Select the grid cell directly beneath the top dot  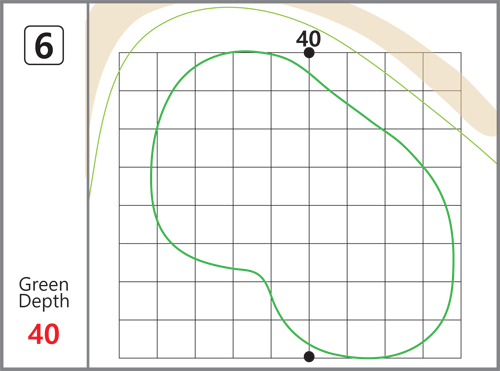pos(328,71)
